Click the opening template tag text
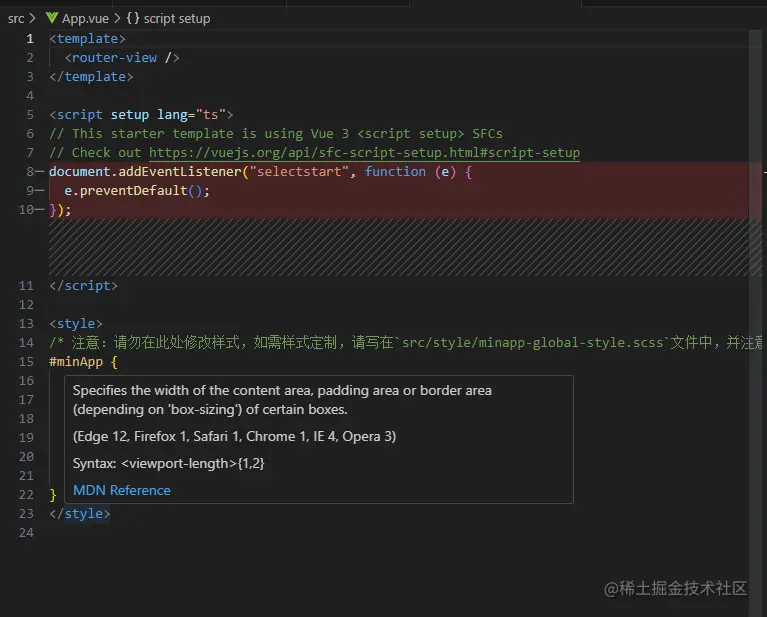Viewport: 767px width, 617px height. [x=87, y=39]
